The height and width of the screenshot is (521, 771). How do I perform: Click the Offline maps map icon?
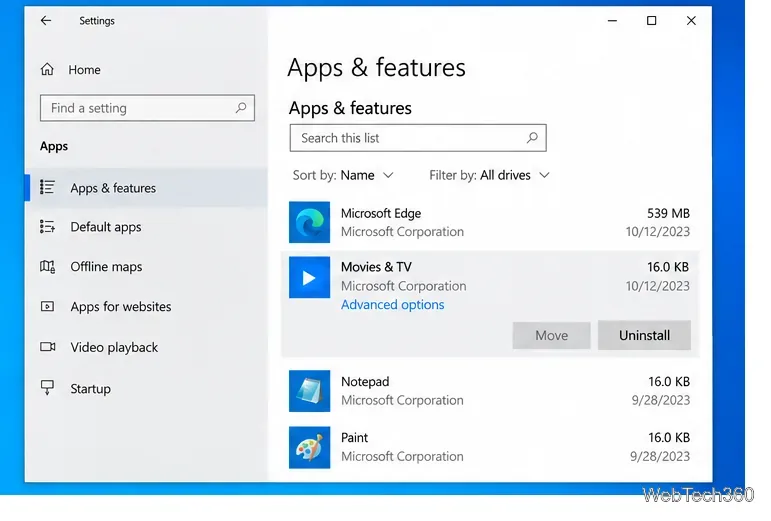(47, 266)
